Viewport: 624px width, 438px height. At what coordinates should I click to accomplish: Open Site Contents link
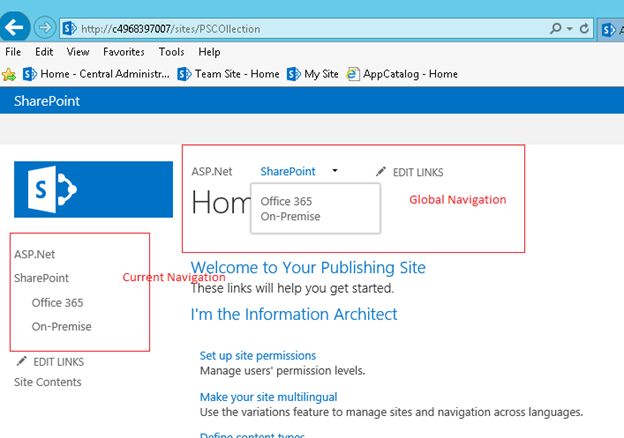click(x=48, y=382)
